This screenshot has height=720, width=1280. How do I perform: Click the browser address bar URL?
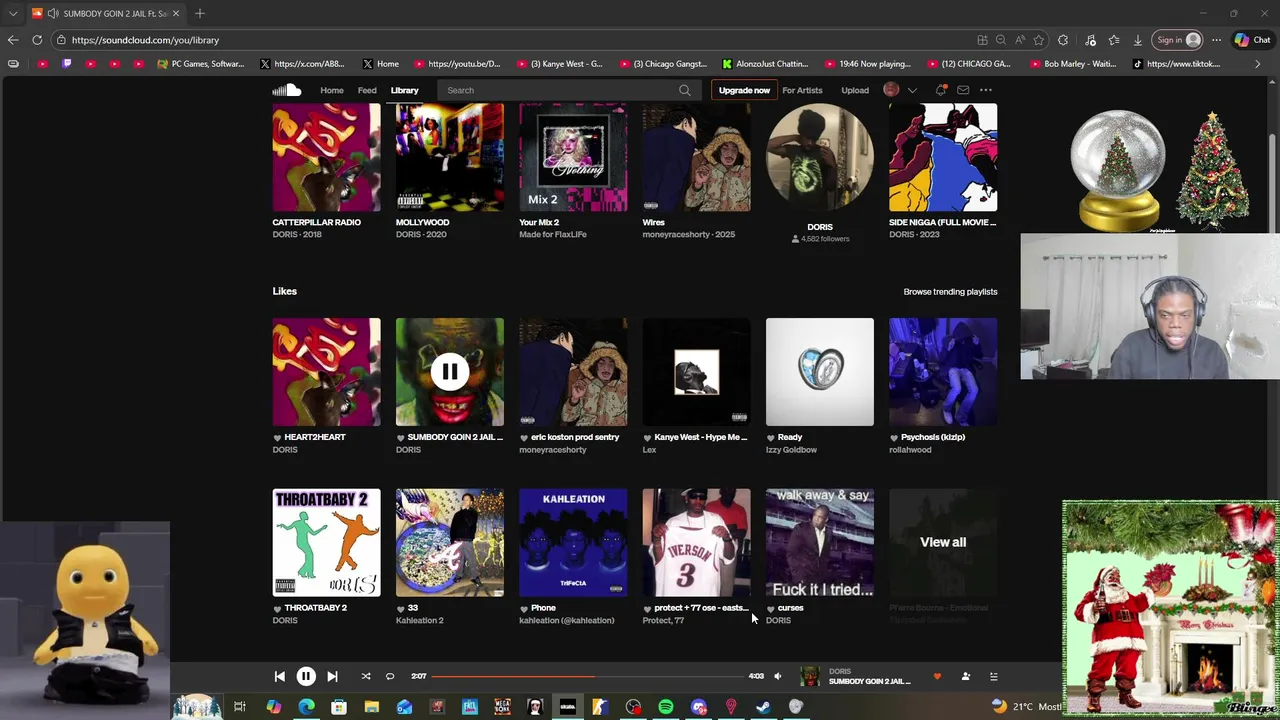(145, 40)
